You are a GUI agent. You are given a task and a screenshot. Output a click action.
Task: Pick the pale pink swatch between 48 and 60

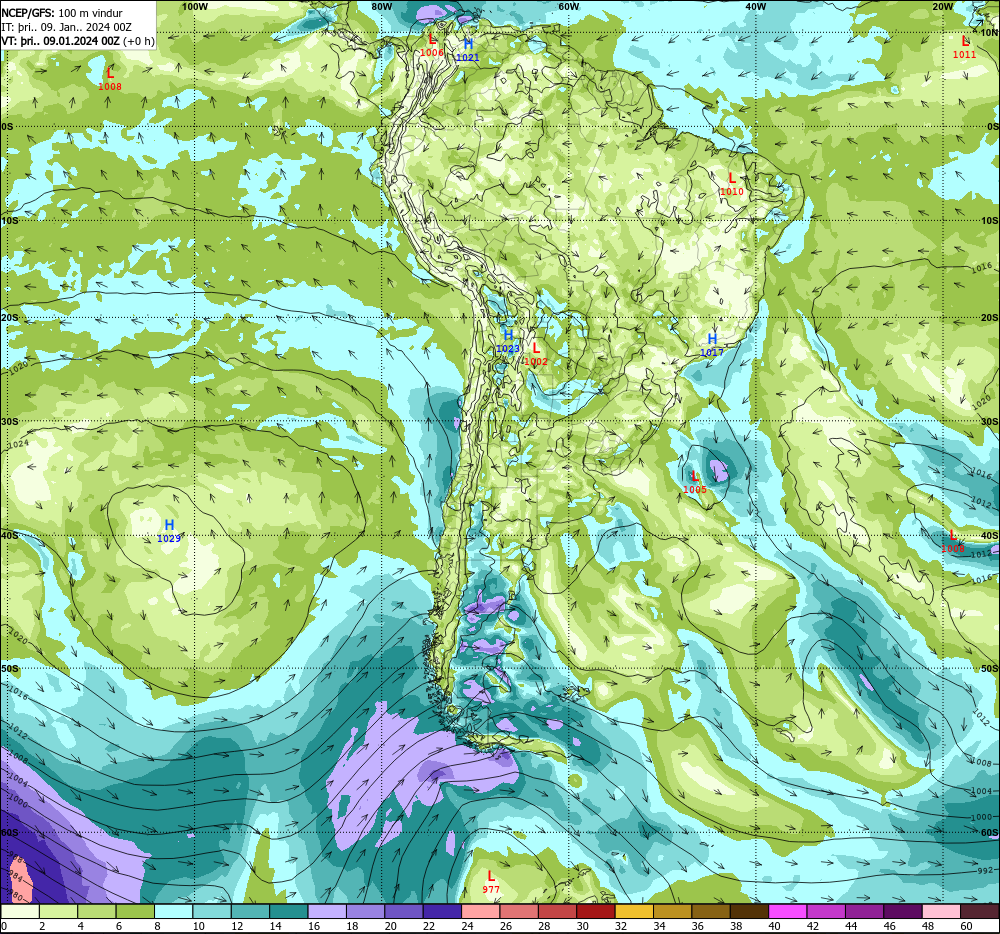coord(942,912)
